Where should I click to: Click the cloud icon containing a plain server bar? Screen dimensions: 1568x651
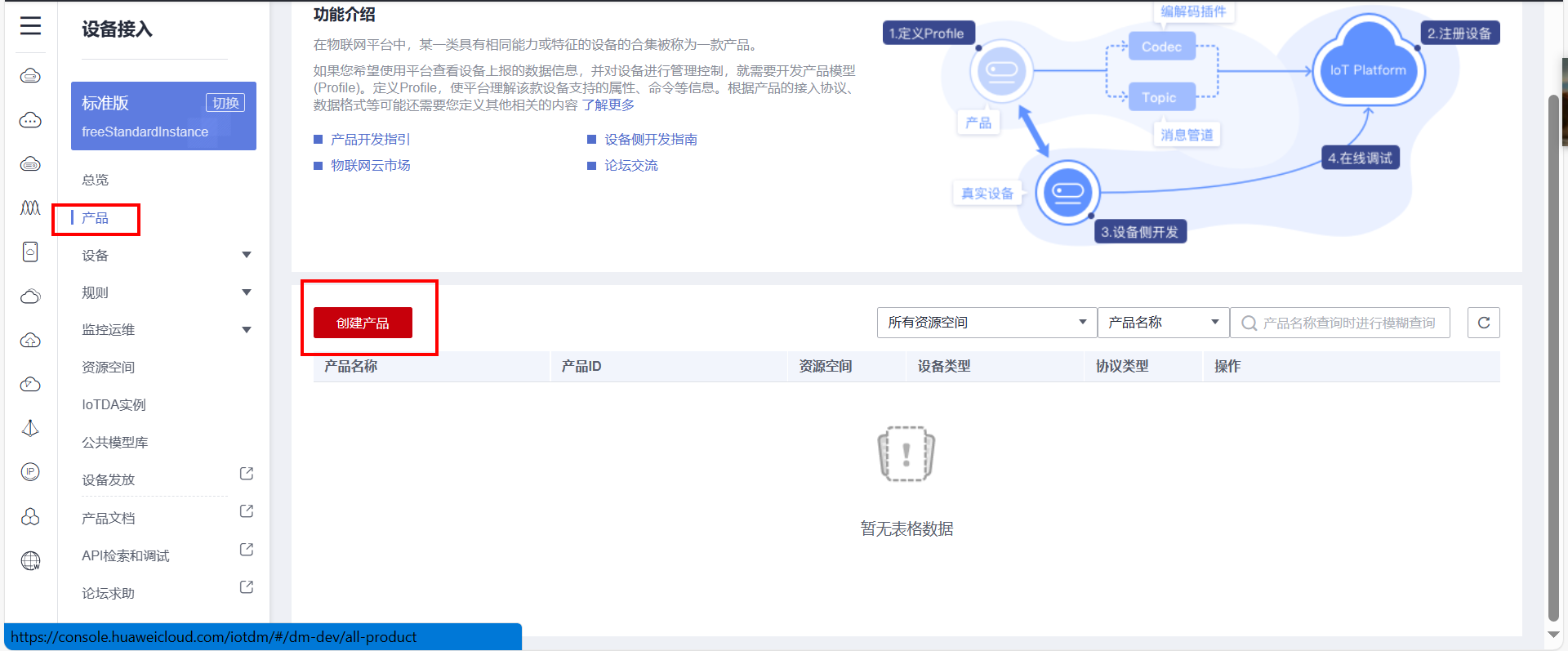pyautogui.click(x=30, y=76)
